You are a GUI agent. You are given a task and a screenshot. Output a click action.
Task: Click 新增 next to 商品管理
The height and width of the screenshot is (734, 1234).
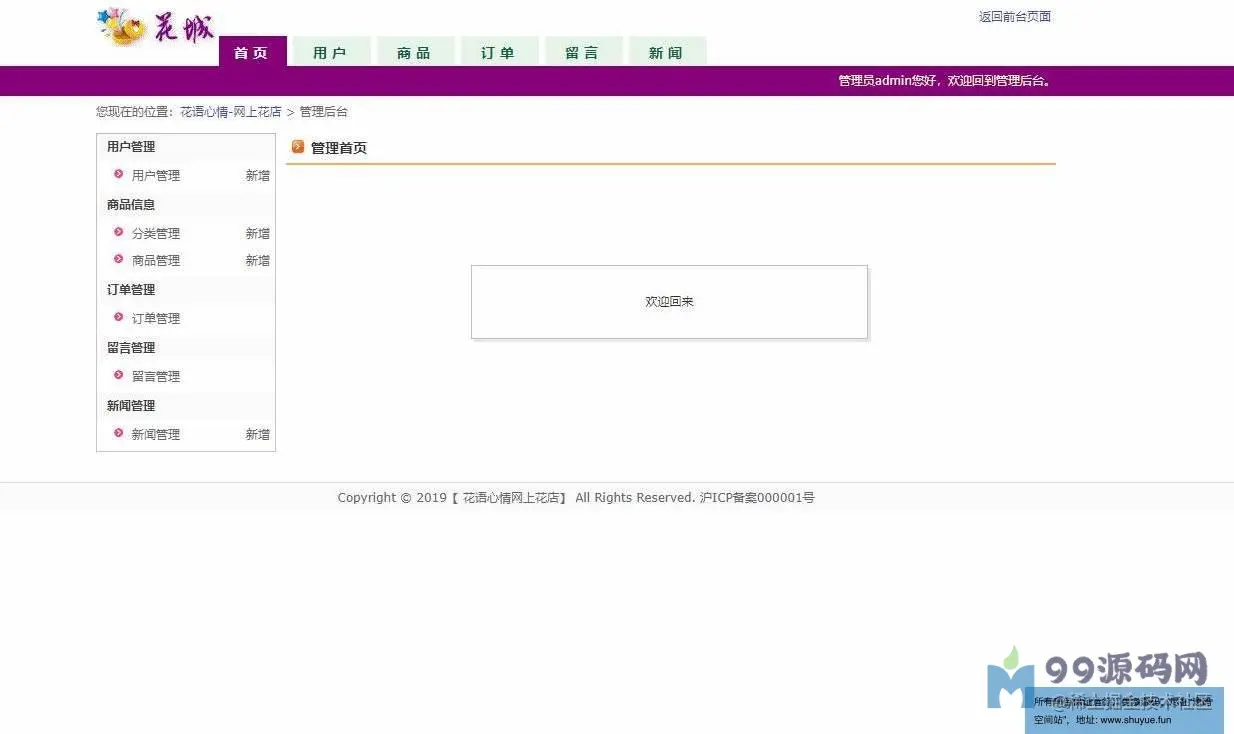point(258,260)
